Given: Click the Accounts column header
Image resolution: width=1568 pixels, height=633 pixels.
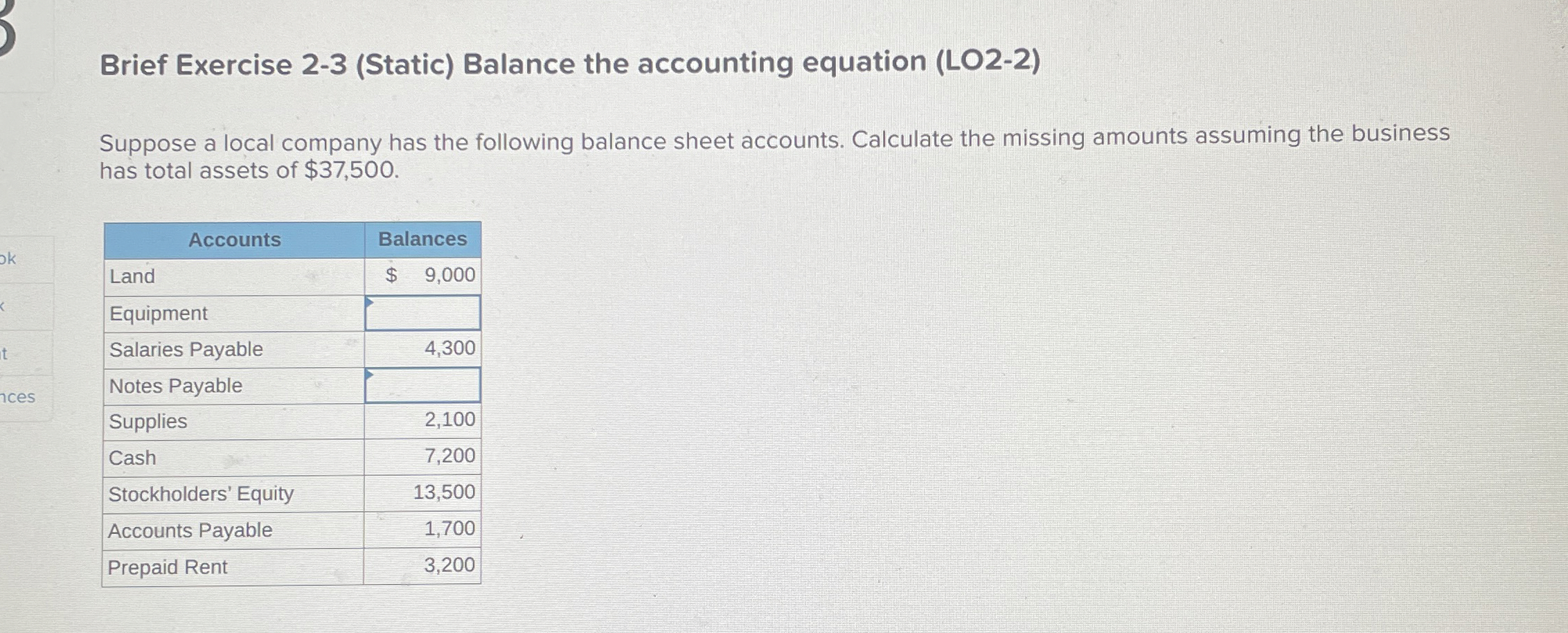Looking at the screenshot, I should 235,240.
